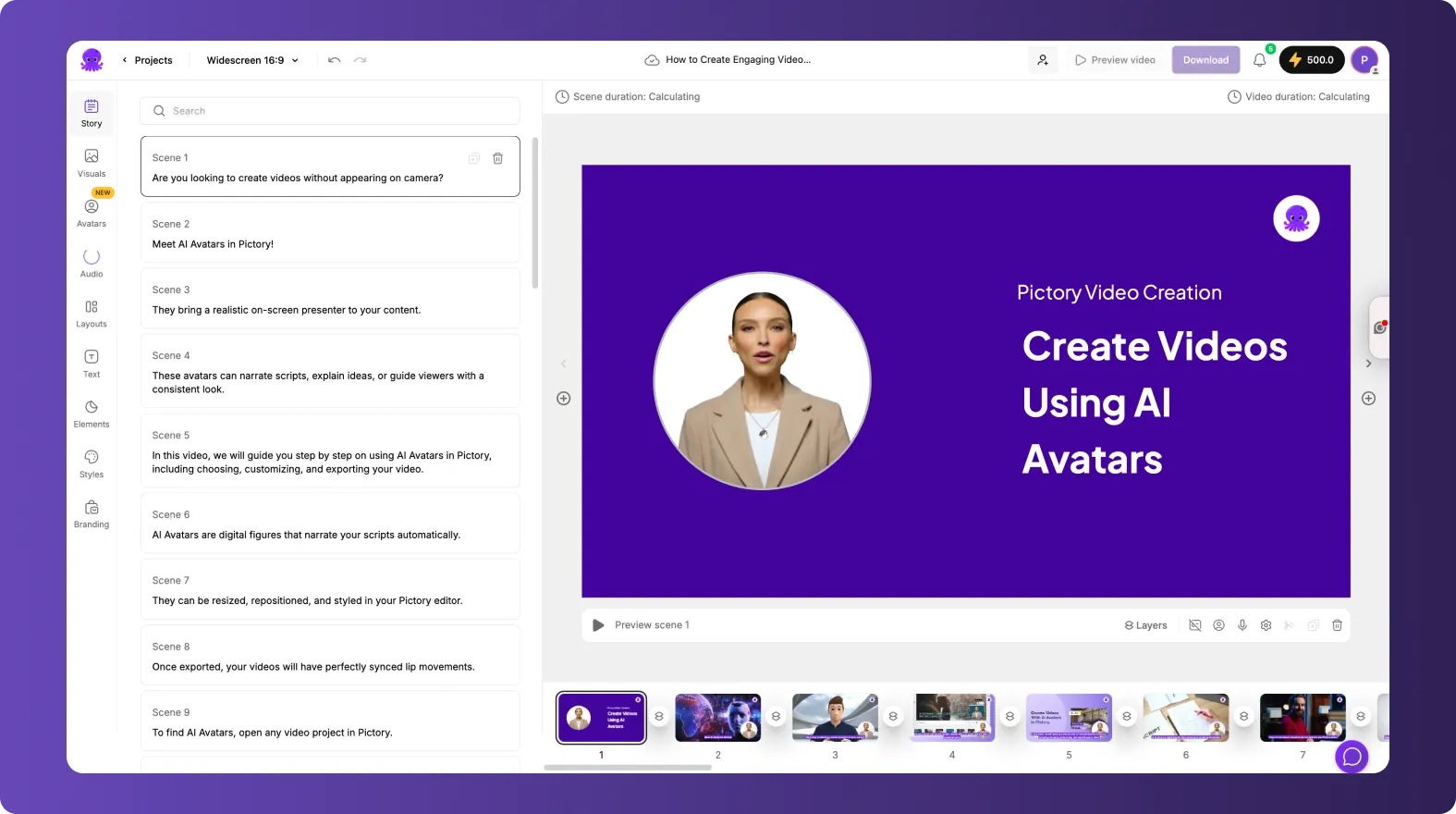Select the octopus logo on the canvas
The height and width of the screenshot is (814, 1456).
[1296, 219]
